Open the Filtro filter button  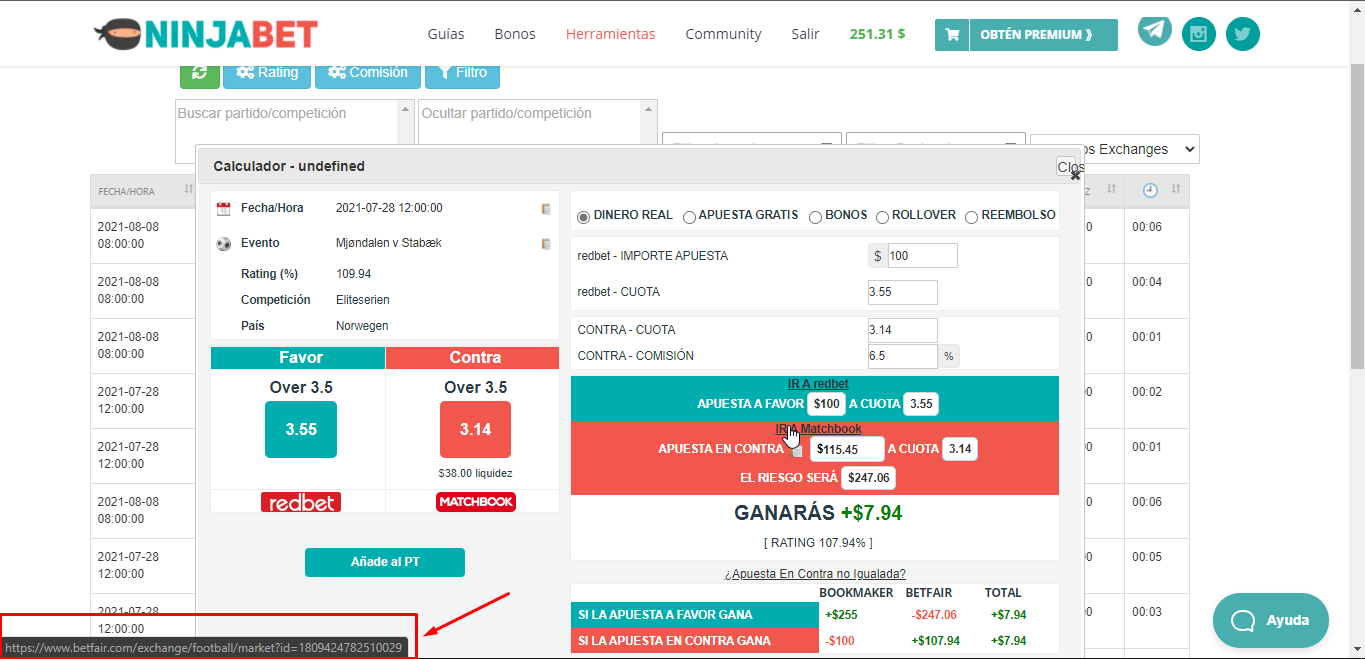tap(462, 72)
